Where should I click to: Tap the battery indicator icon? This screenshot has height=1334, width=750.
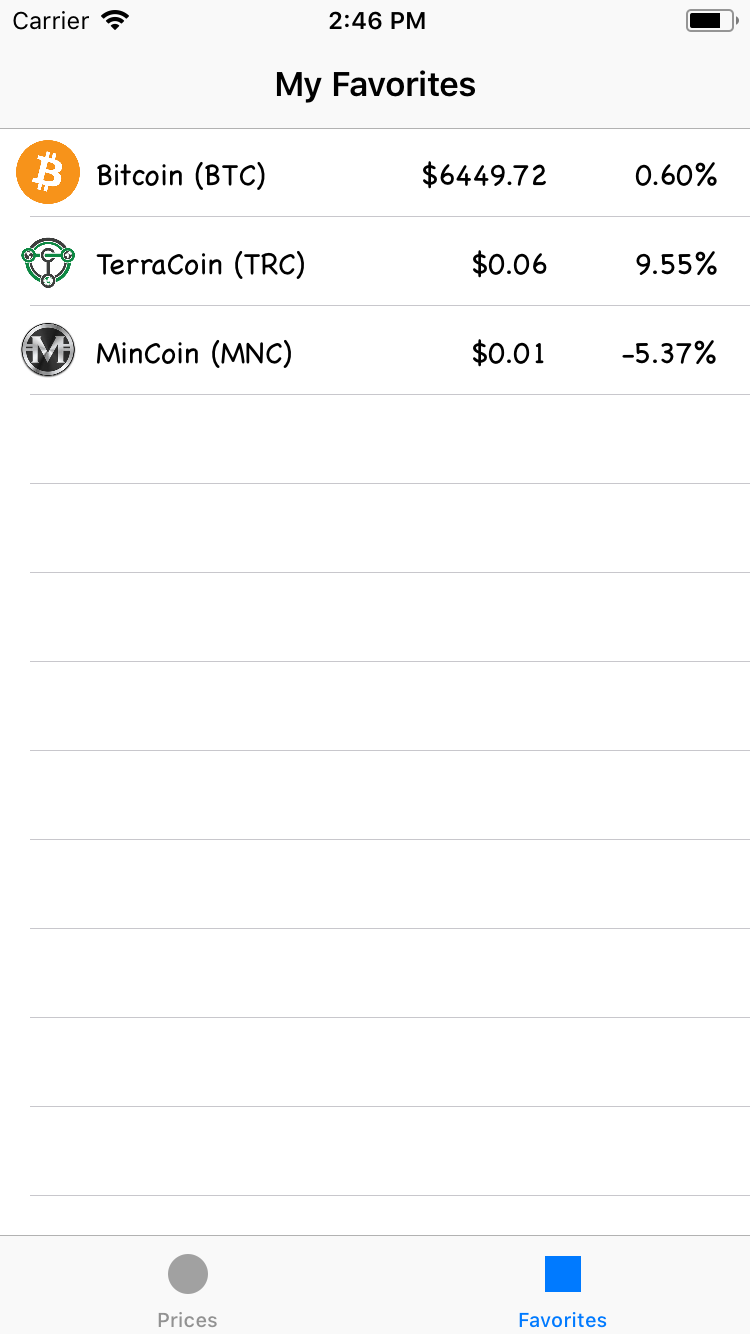pyautogui.click(x=710, y=21)
